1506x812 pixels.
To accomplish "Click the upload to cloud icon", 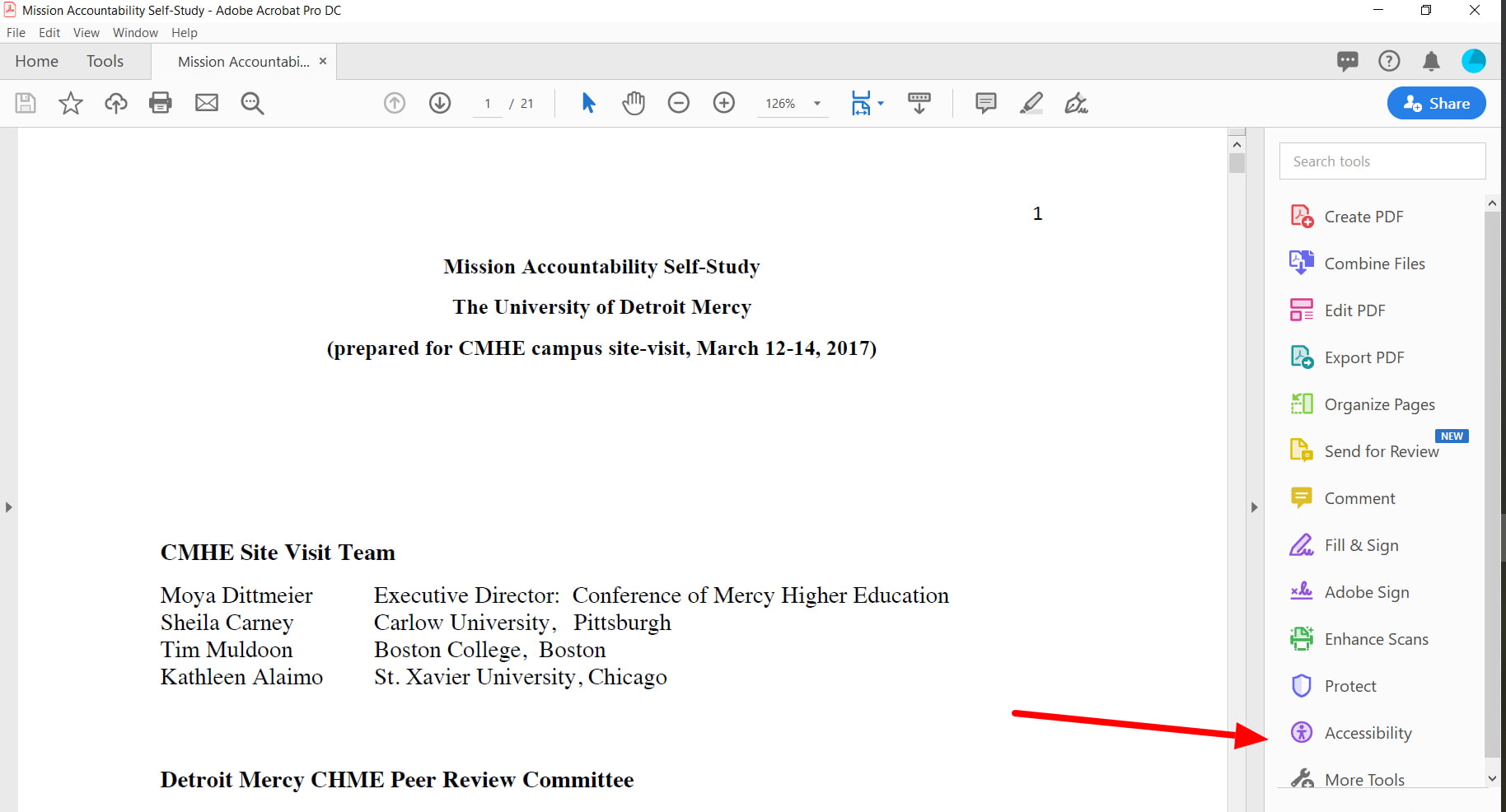I will [x=116, y=103].
